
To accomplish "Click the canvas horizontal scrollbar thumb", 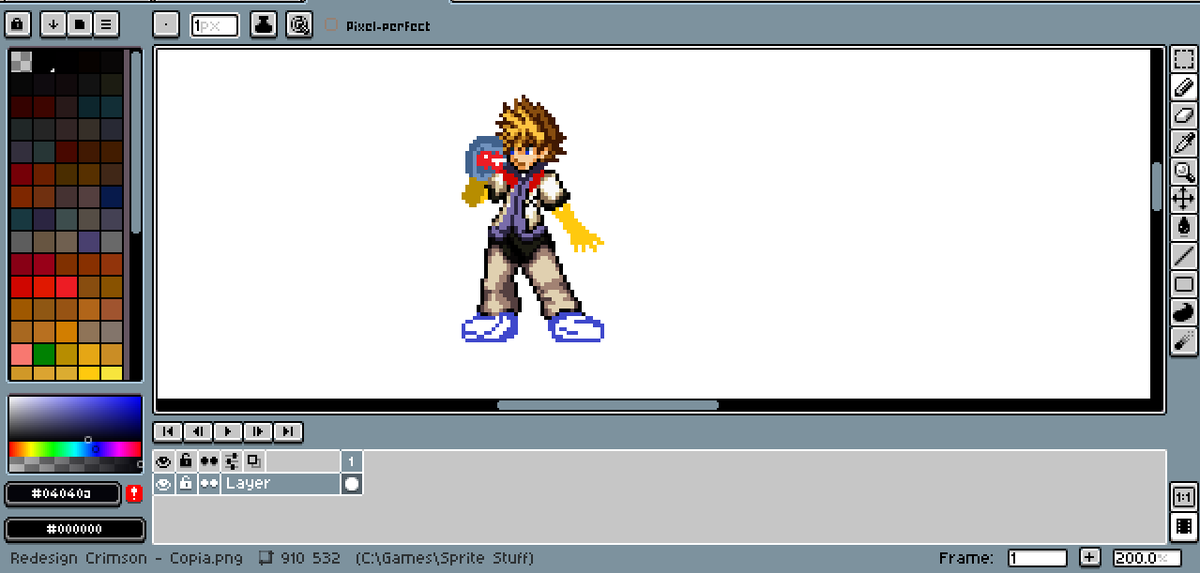I will click(608, 405).
